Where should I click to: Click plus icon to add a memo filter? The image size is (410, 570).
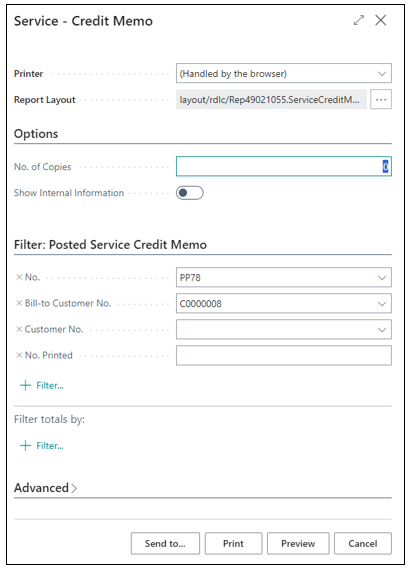pyautogui.click(x=25, y=385)
